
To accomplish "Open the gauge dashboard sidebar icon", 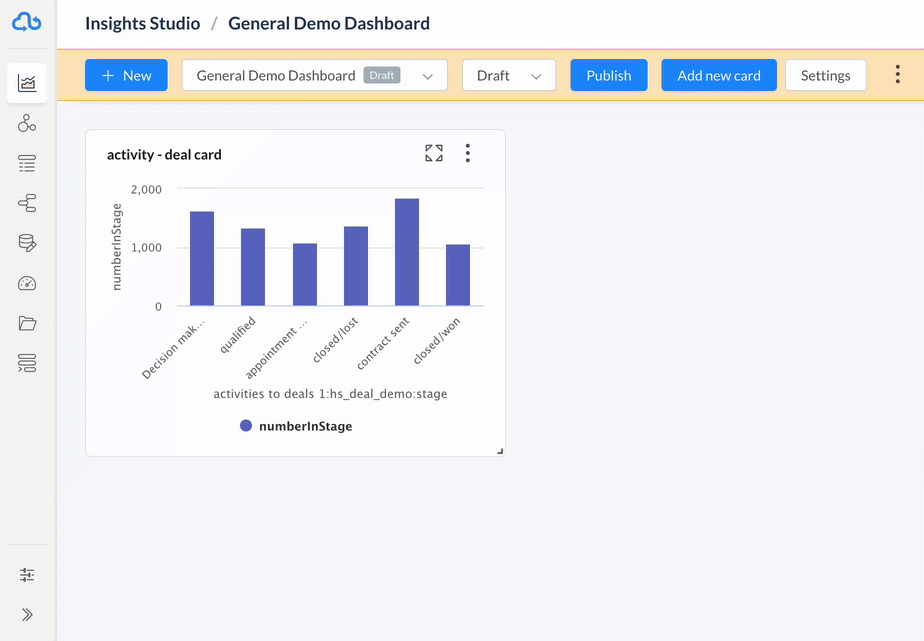I will (27, 283).
